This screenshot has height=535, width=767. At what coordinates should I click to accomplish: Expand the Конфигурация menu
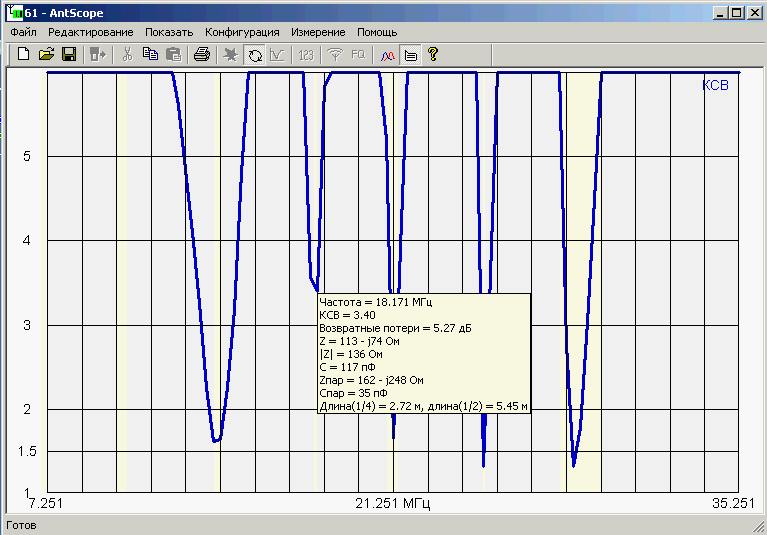click(242, 32)
